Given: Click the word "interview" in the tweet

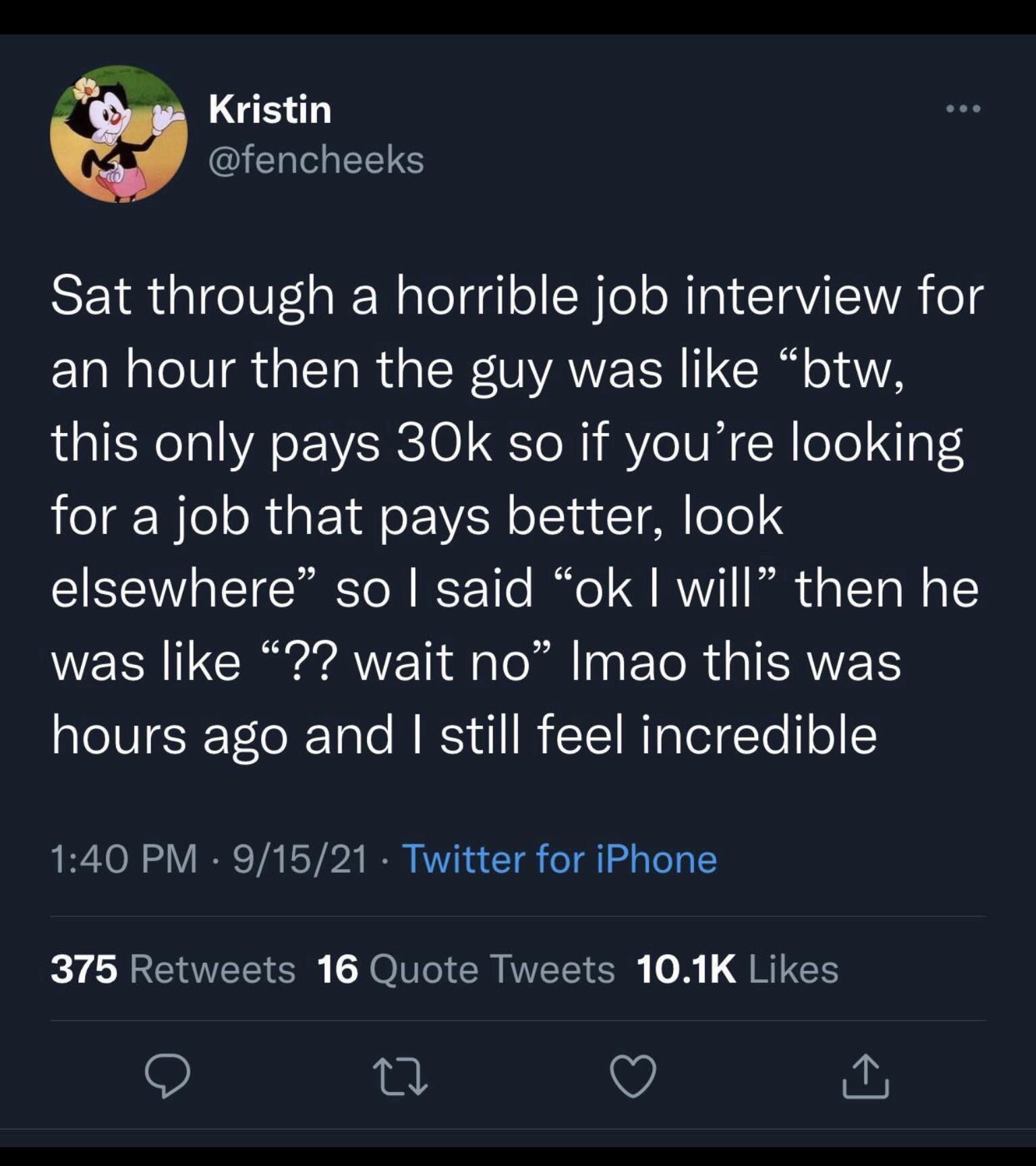Looking at the screenshot, I should click(792, 297).
